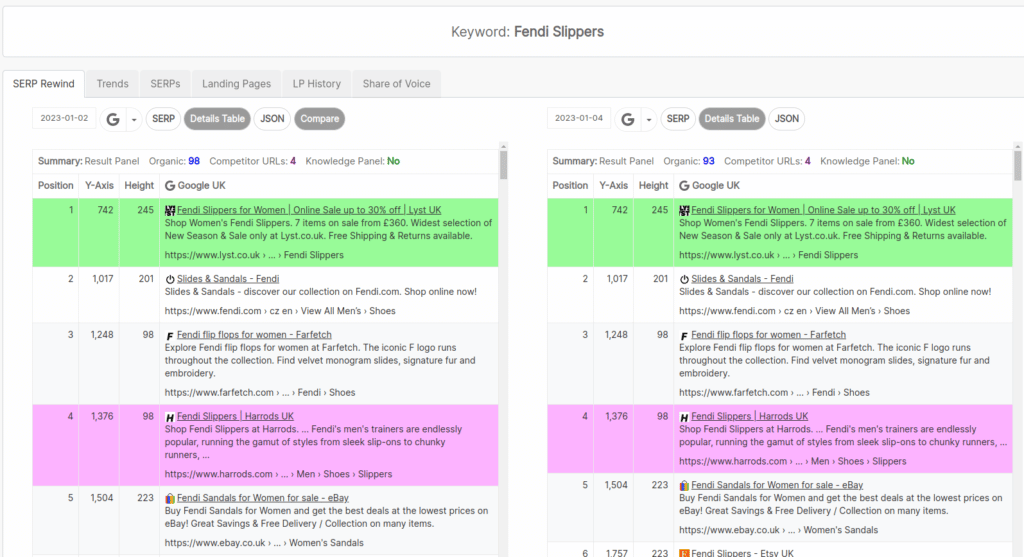Open Fendi Sandals eBay link in right panel

(777, 485)
